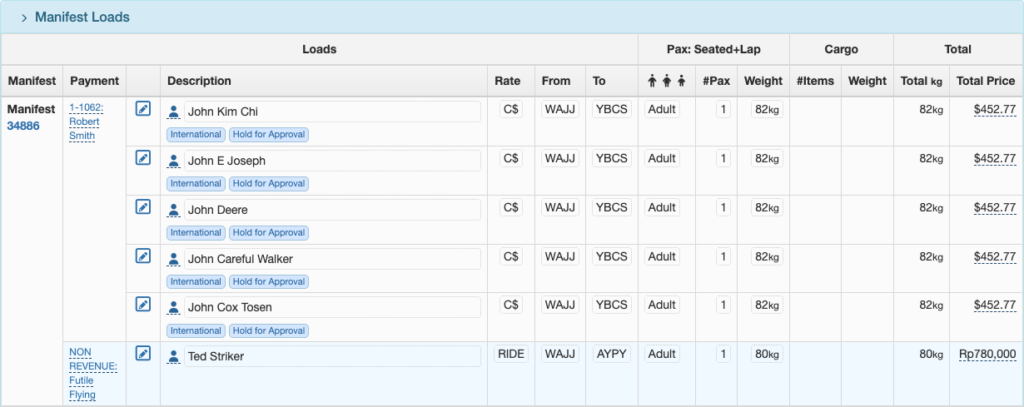Select the RIDE rate for Ted Striker
1024x407 pixels.
click(x=511, y=354)
